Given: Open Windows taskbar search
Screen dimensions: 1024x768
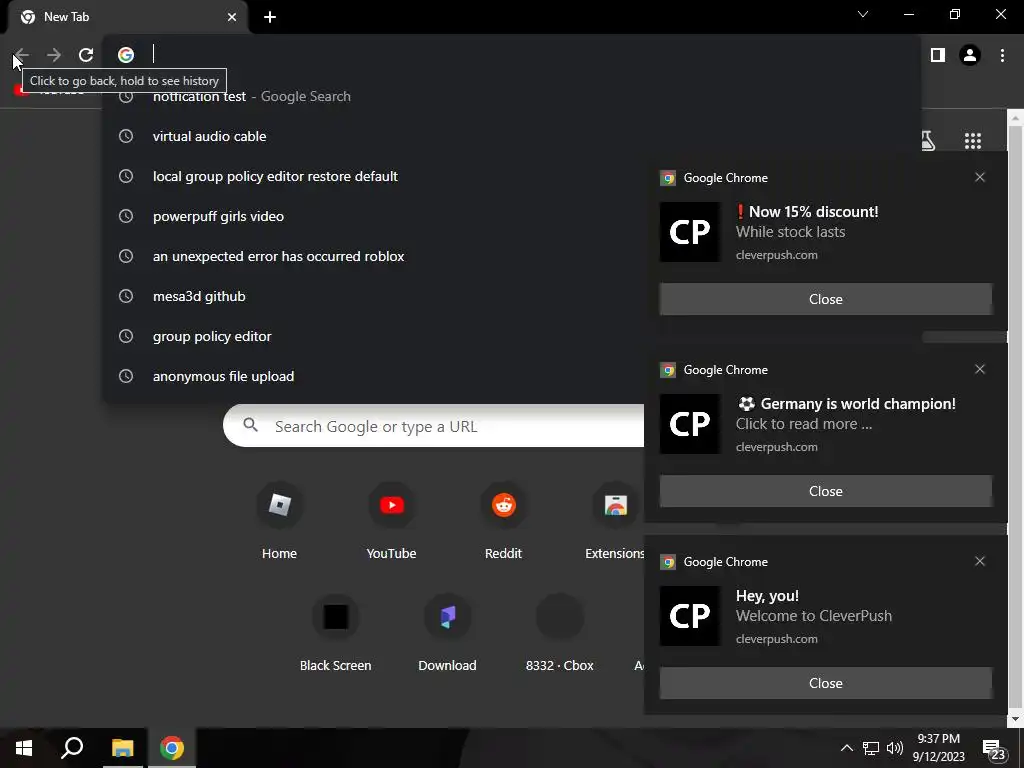Looking at the screenshot, I should (x=72, y=748).
